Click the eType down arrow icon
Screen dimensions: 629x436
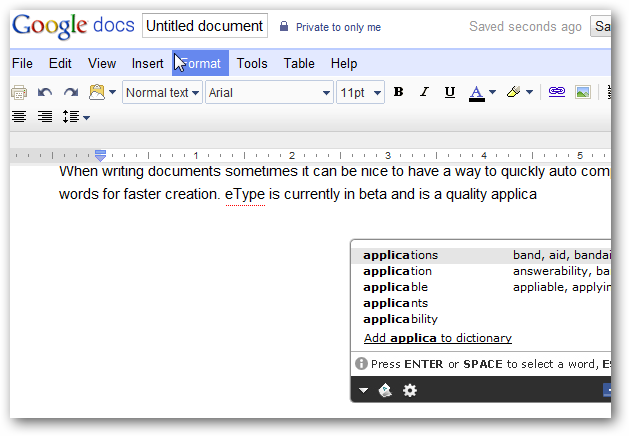point(363,390)
